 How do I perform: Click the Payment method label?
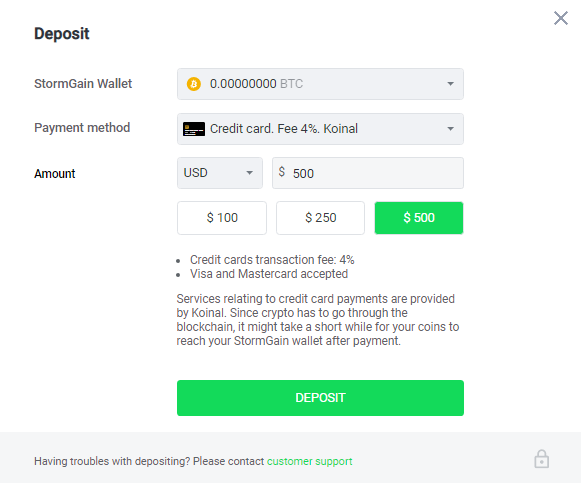coord(82,128)
